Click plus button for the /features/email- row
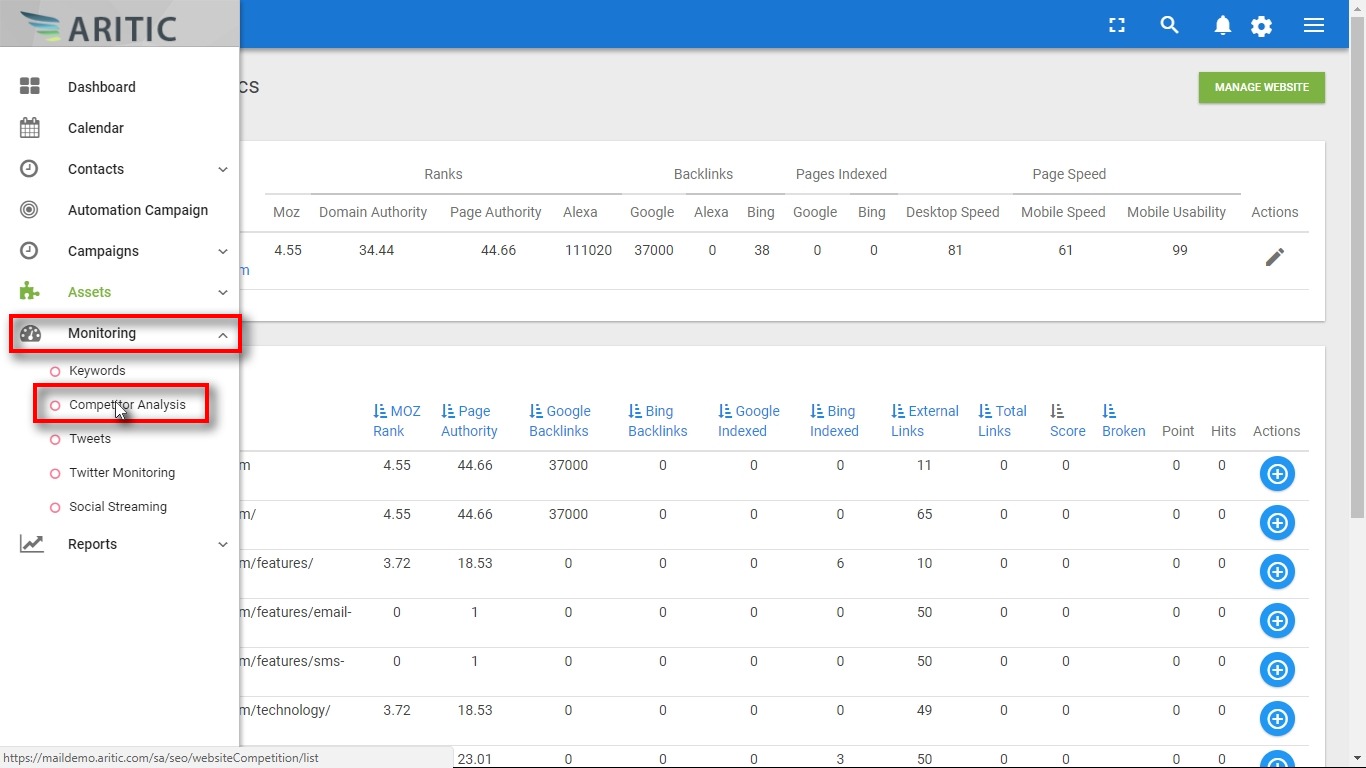Image resolution: width=1366 pixels, height=768 pixels. (x=1277, y=620)
